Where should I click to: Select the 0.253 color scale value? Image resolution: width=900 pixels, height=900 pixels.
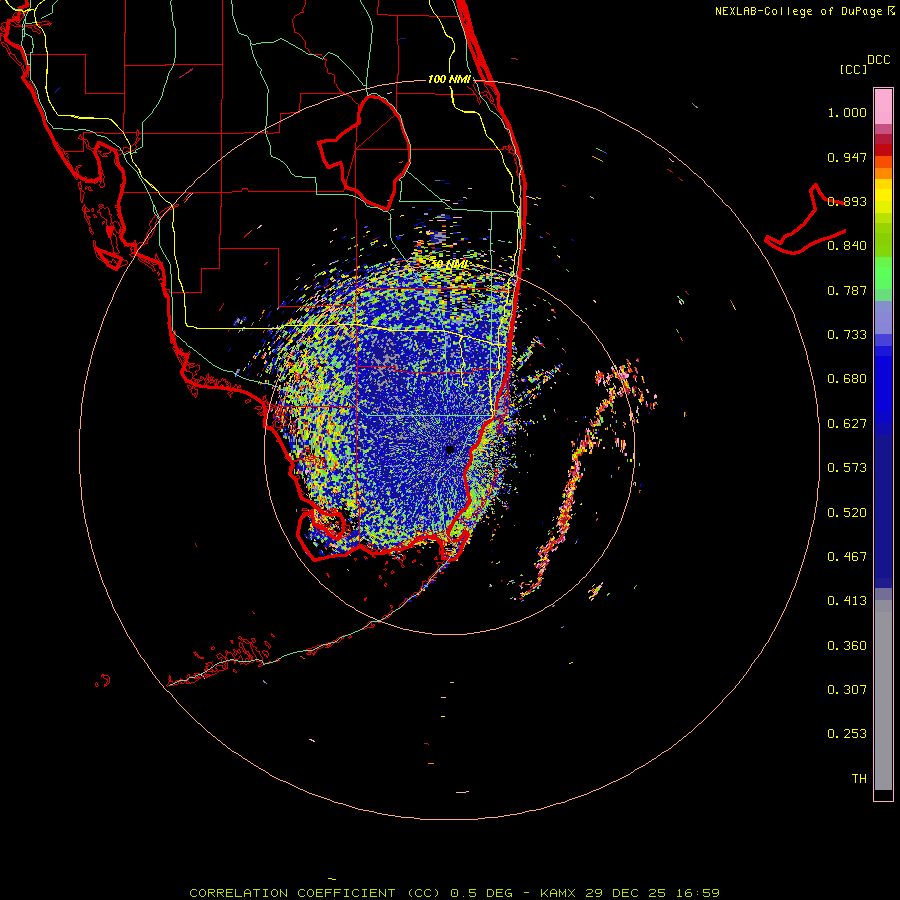tap(847, 734)
